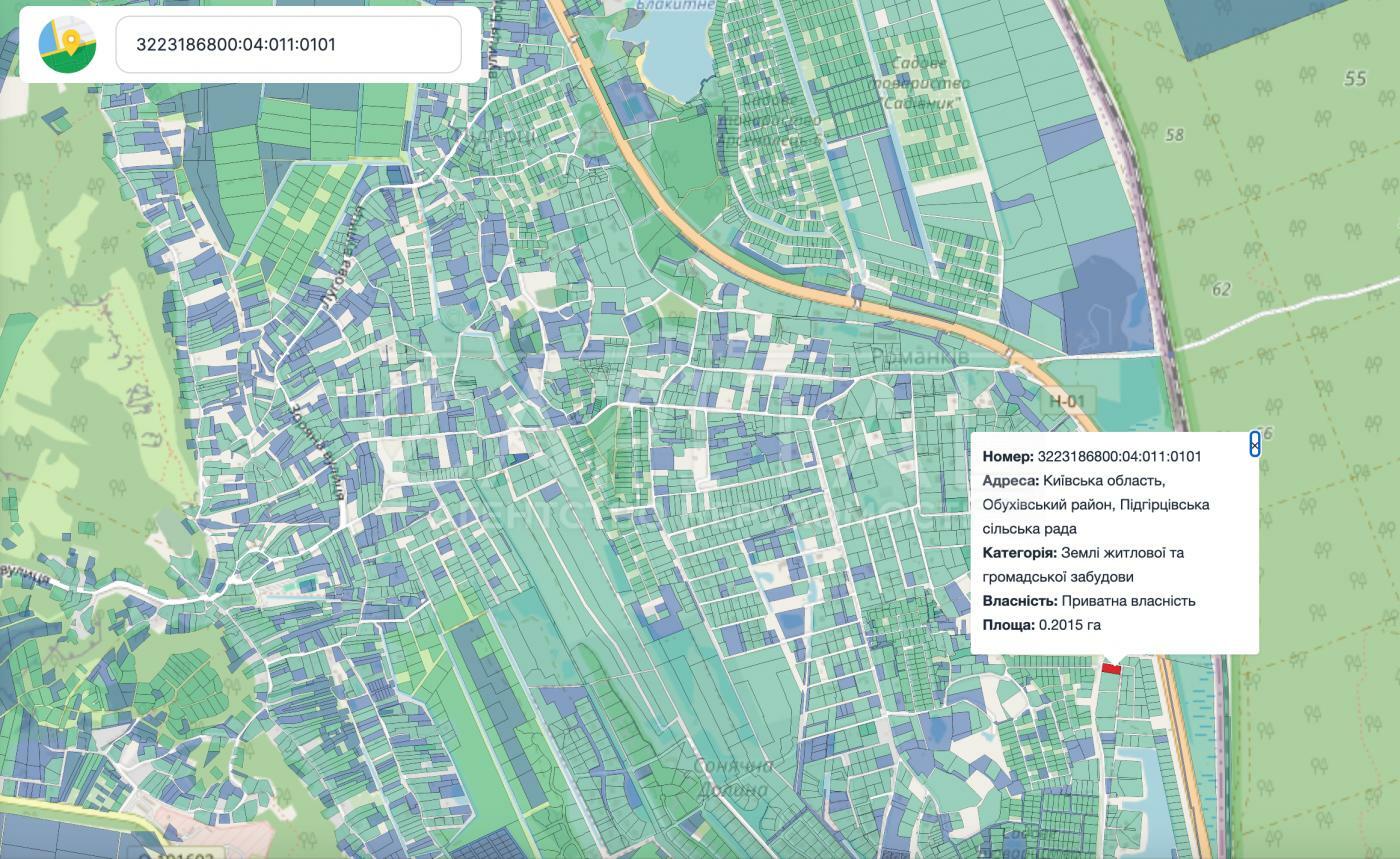Click the Зоряна вулиця street label

point(315,451)
